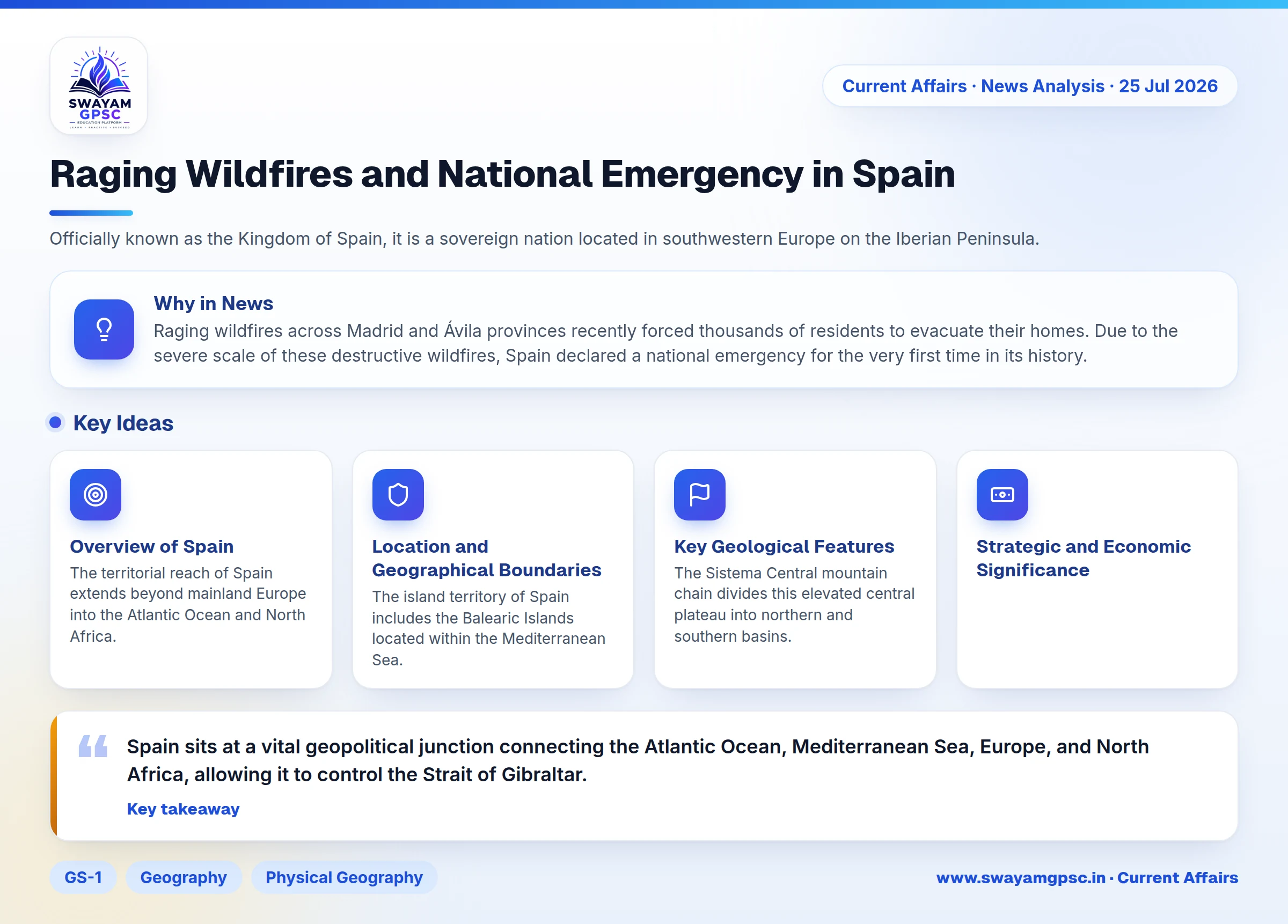Click the quote about the Strait of Gibraltar
1288x924 pixels.
tap(637, 760)
